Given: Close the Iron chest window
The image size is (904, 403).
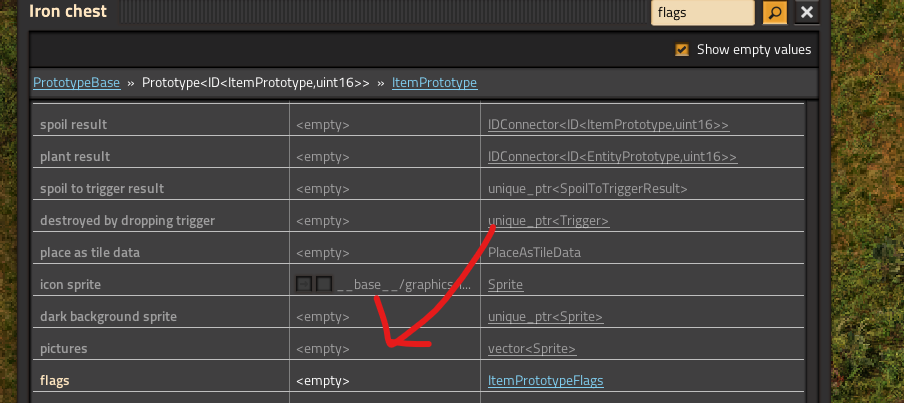Looking at the screenshot, I should coord(807,12).
